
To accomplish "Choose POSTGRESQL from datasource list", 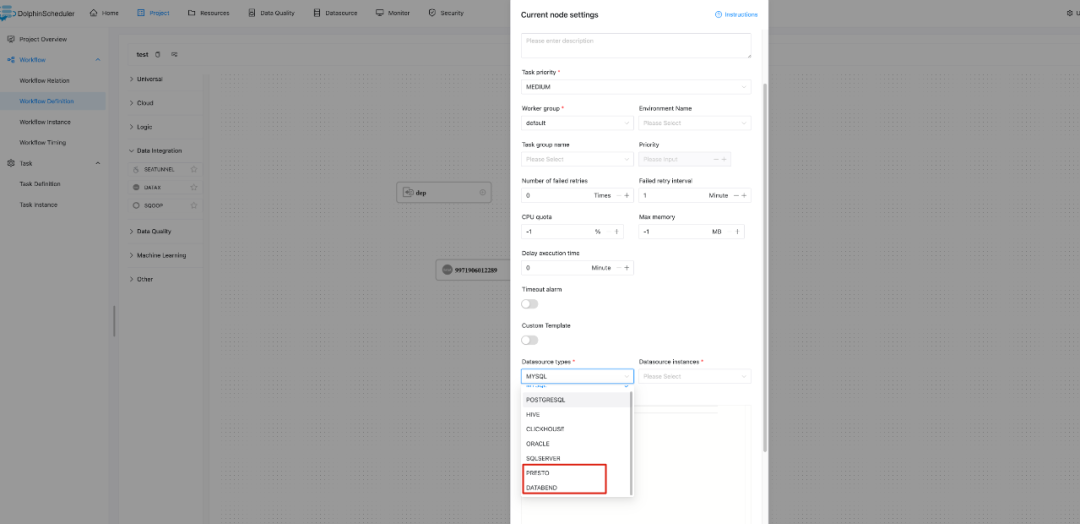I will coord(576,400).
